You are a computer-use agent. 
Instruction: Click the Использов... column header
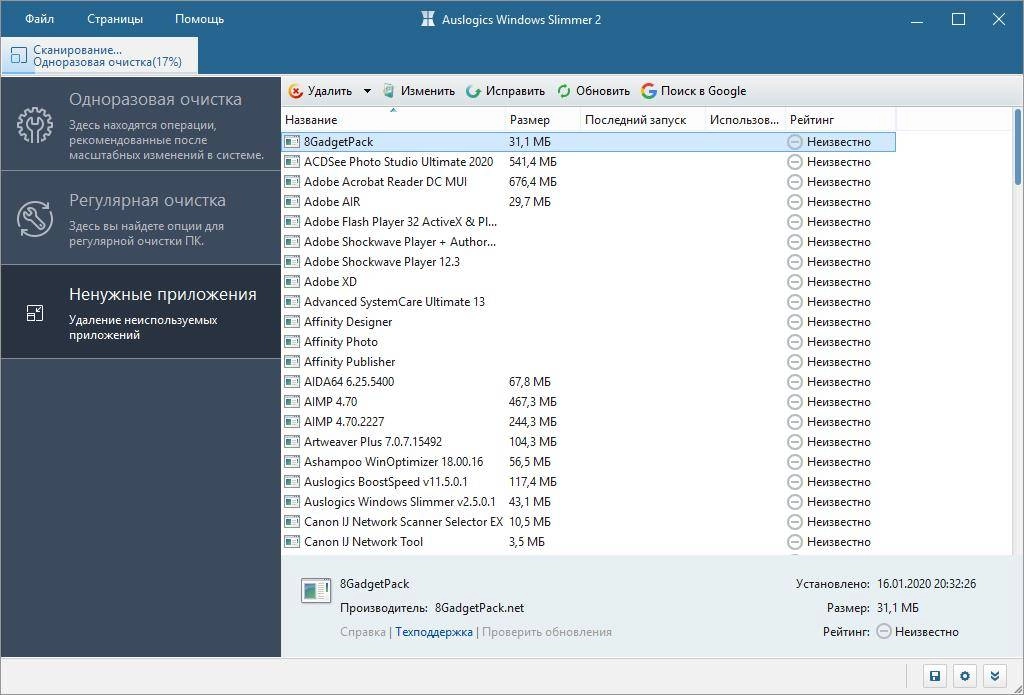pos(745,120)
